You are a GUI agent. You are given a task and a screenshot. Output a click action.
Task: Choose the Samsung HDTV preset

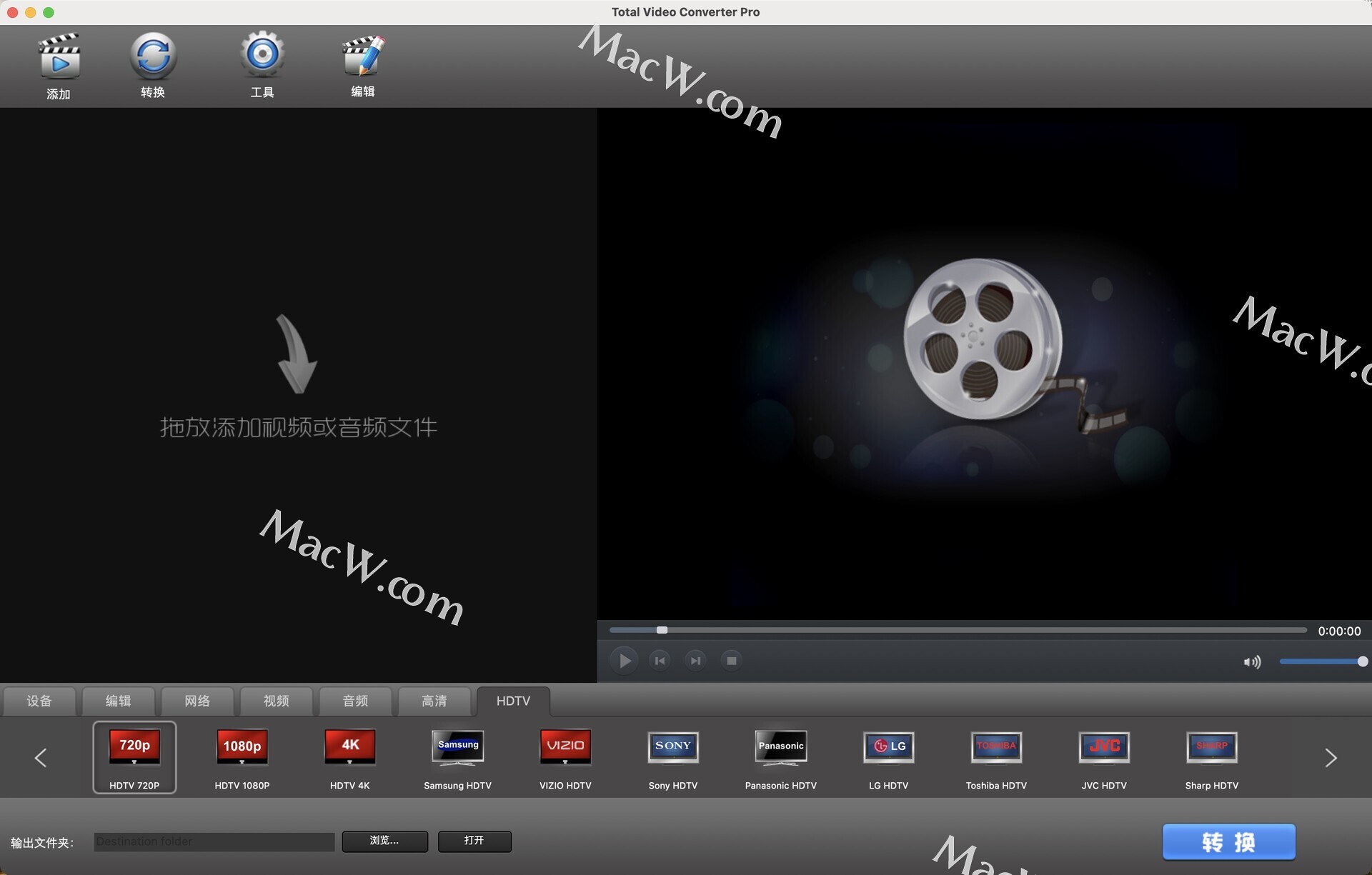coord(457,757)
